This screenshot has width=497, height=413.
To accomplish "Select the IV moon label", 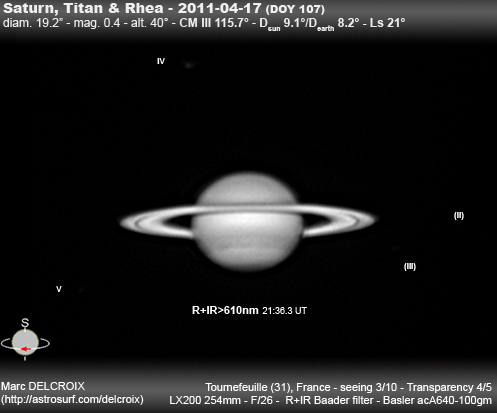I will [161, 61].
